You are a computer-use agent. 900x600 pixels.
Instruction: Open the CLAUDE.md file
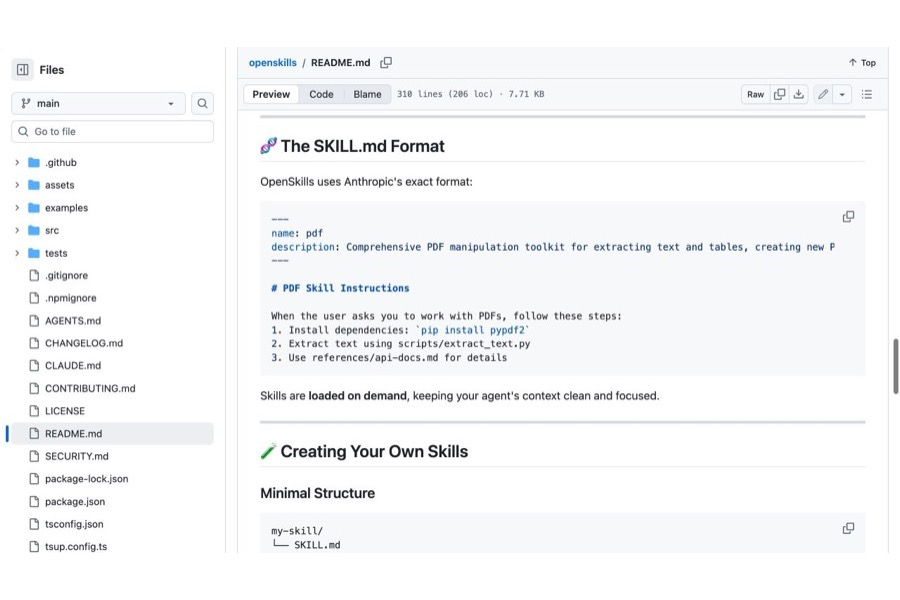coord(73,366)
